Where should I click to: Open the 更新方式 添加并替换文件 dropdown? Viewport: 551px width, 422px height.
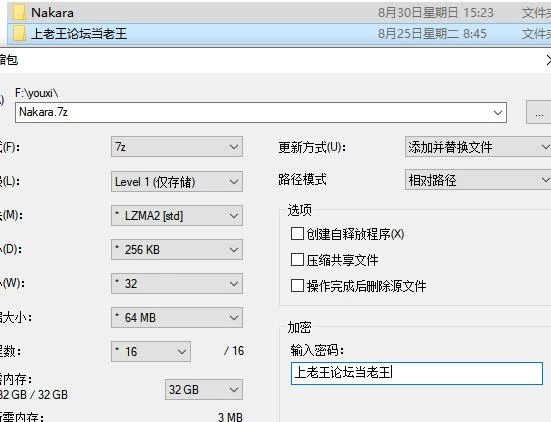(x=478, y=147)
